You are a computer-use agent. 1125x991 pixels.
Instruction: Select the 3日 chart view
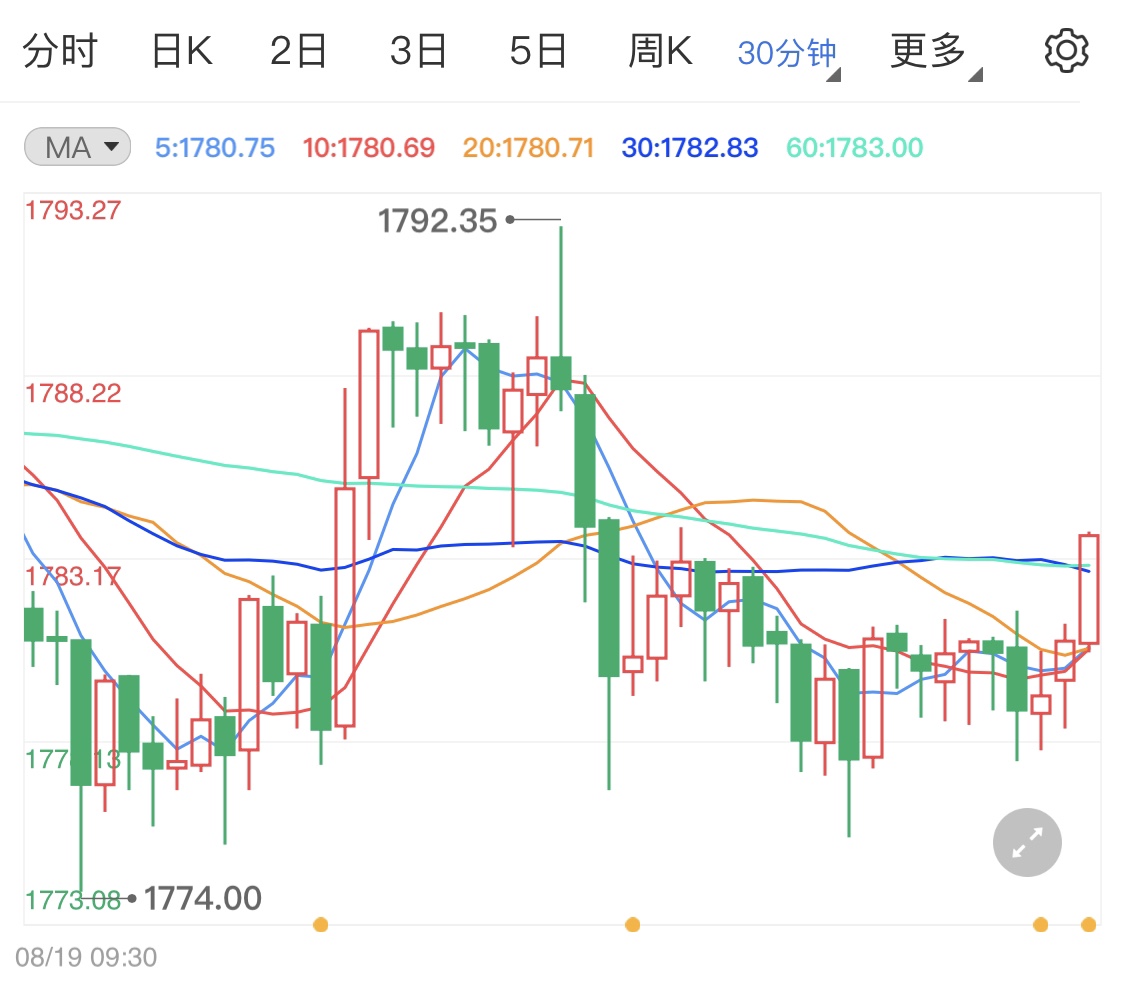417,50
